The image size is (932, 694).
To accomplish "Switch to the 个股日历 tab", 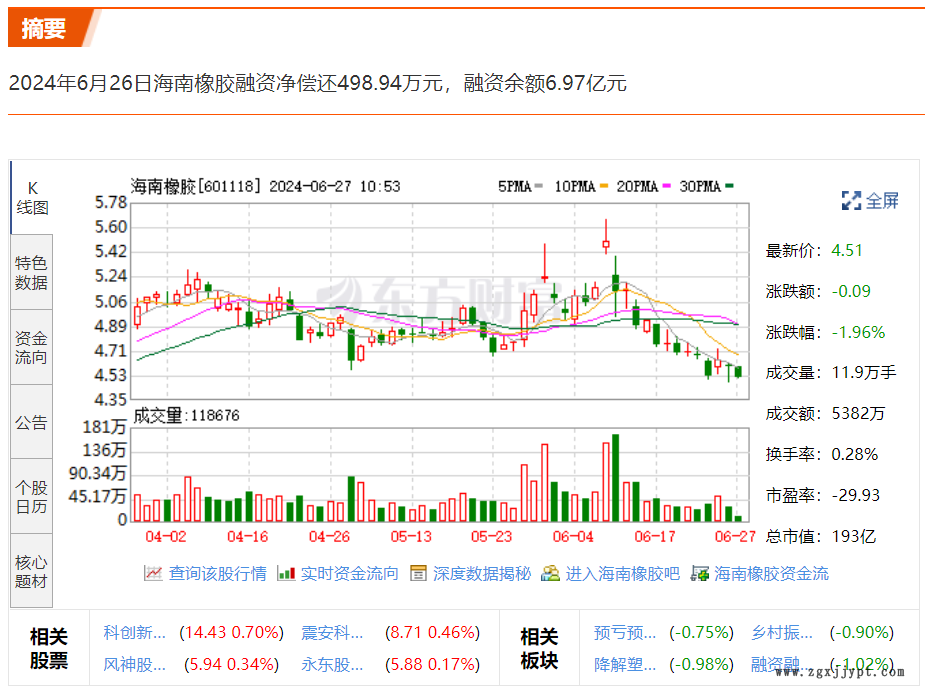I will pyautogui.click(x=32, y=497).
